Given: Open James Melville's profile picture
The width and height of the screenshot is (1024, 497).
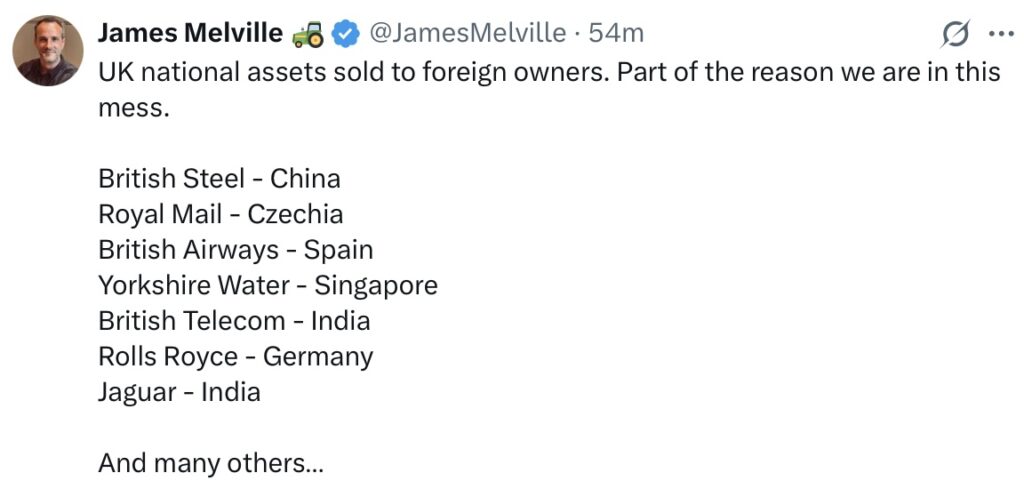Looking at the screenshot, I should (x=48, y=51).
